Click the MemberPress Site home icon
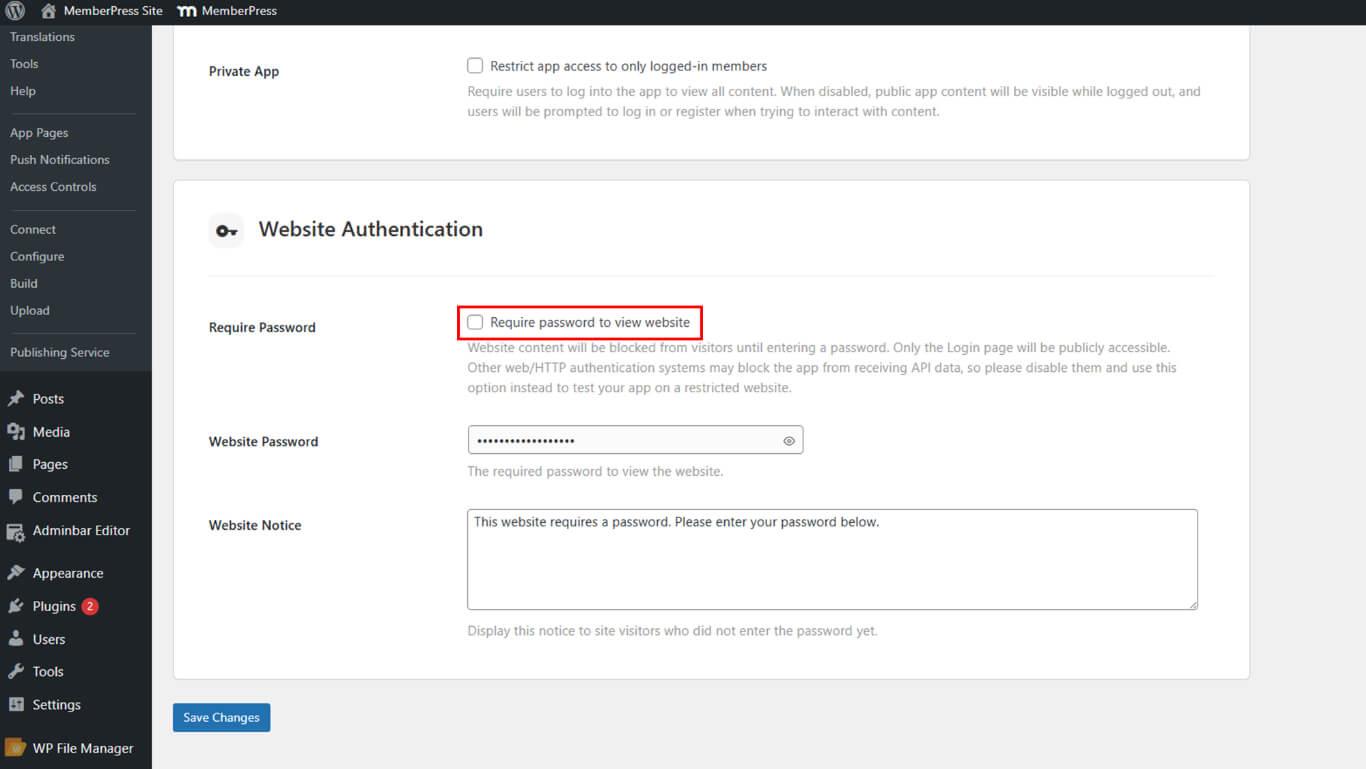Screen dimensions: 1366x769 pyautogui.click(x=48, y=11)
